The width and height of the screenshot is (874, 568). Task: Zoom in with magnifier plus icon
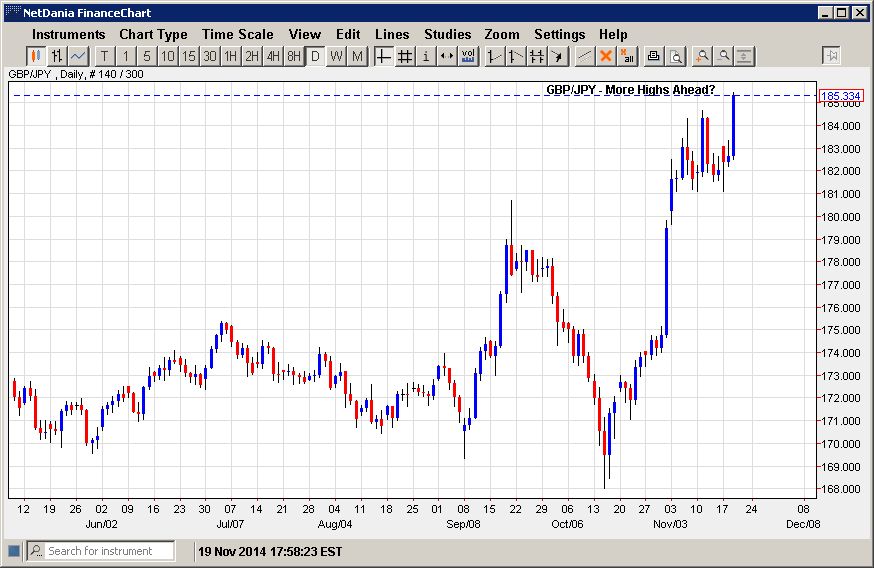coord(702,56)
